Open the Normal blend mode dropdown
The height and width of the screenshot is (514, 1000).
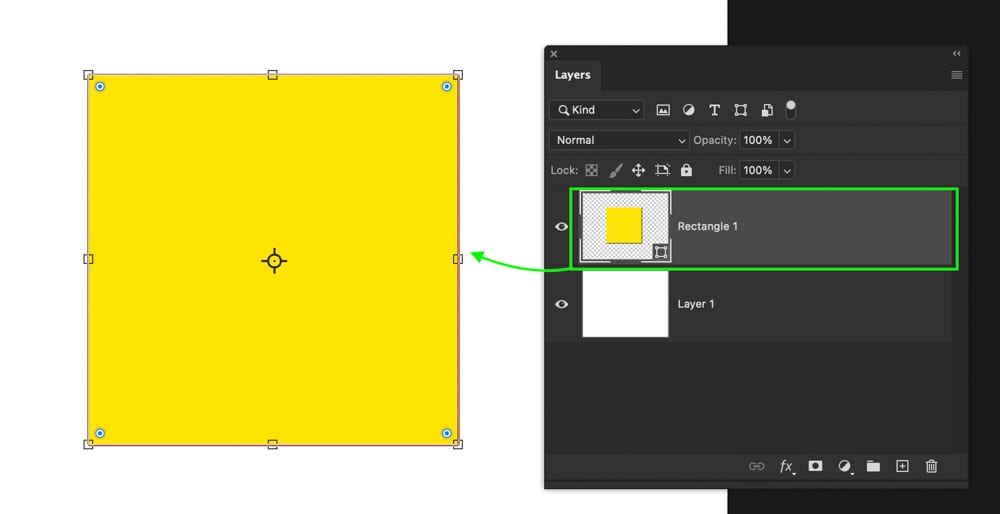619,140
